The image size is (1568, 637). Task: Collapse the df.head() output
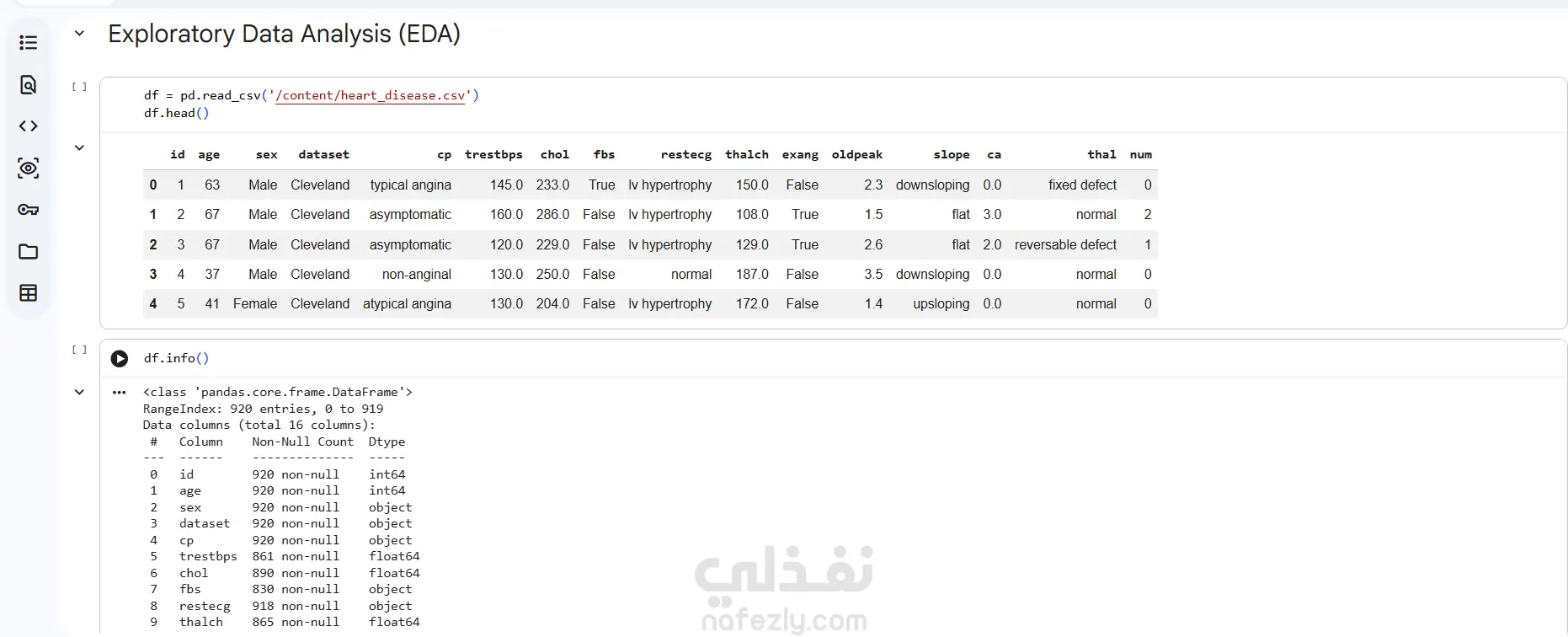79,148
